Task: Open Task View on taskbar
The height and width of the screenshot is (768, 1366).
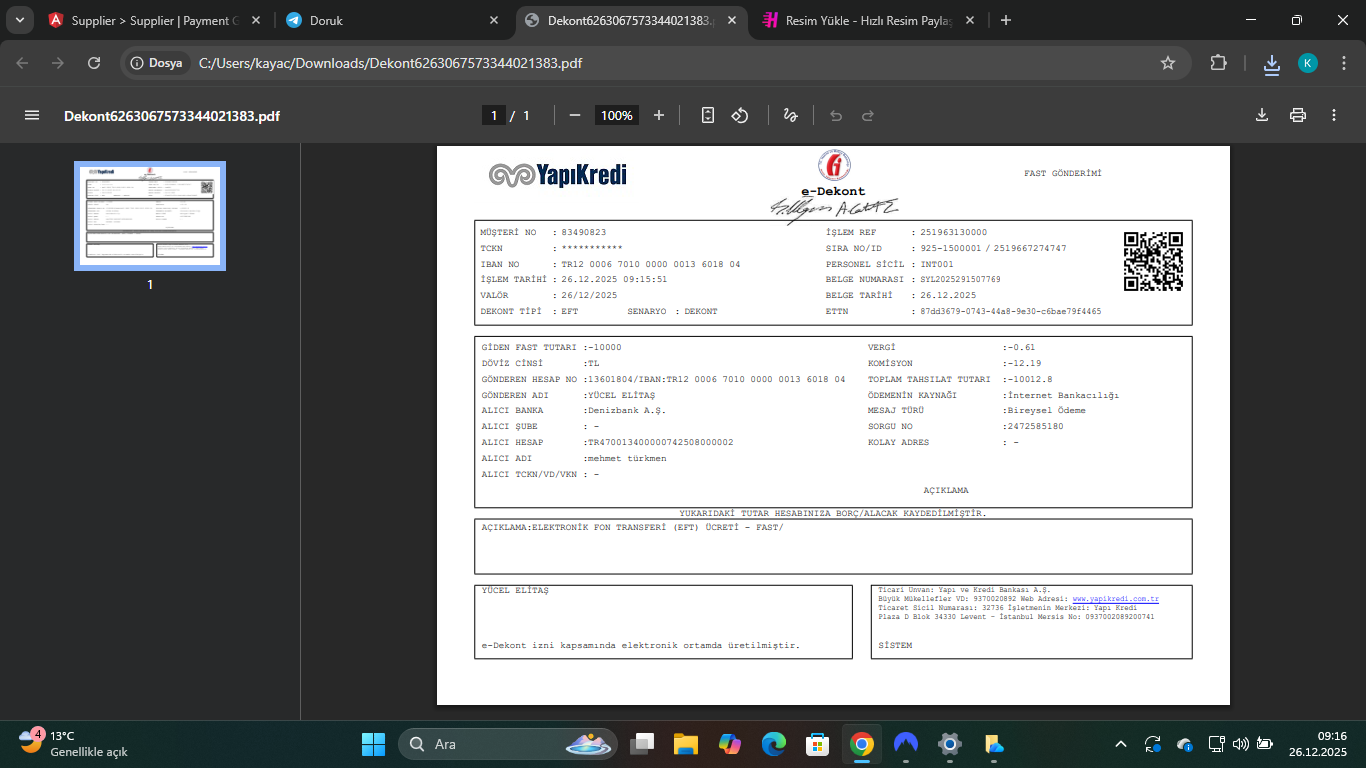Action: [x=642, y=744]
